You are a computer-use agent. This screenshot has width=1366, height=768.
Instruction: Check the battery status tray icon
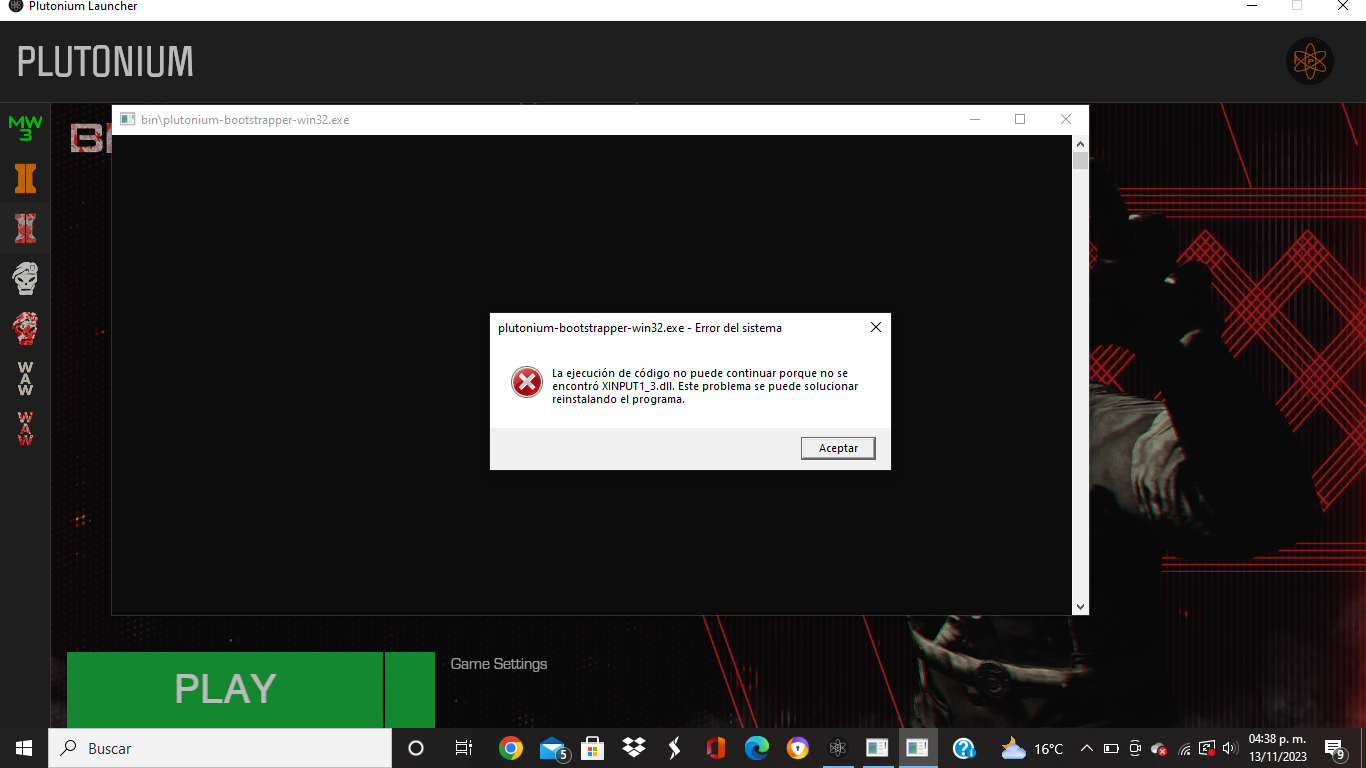(1111, 748)
